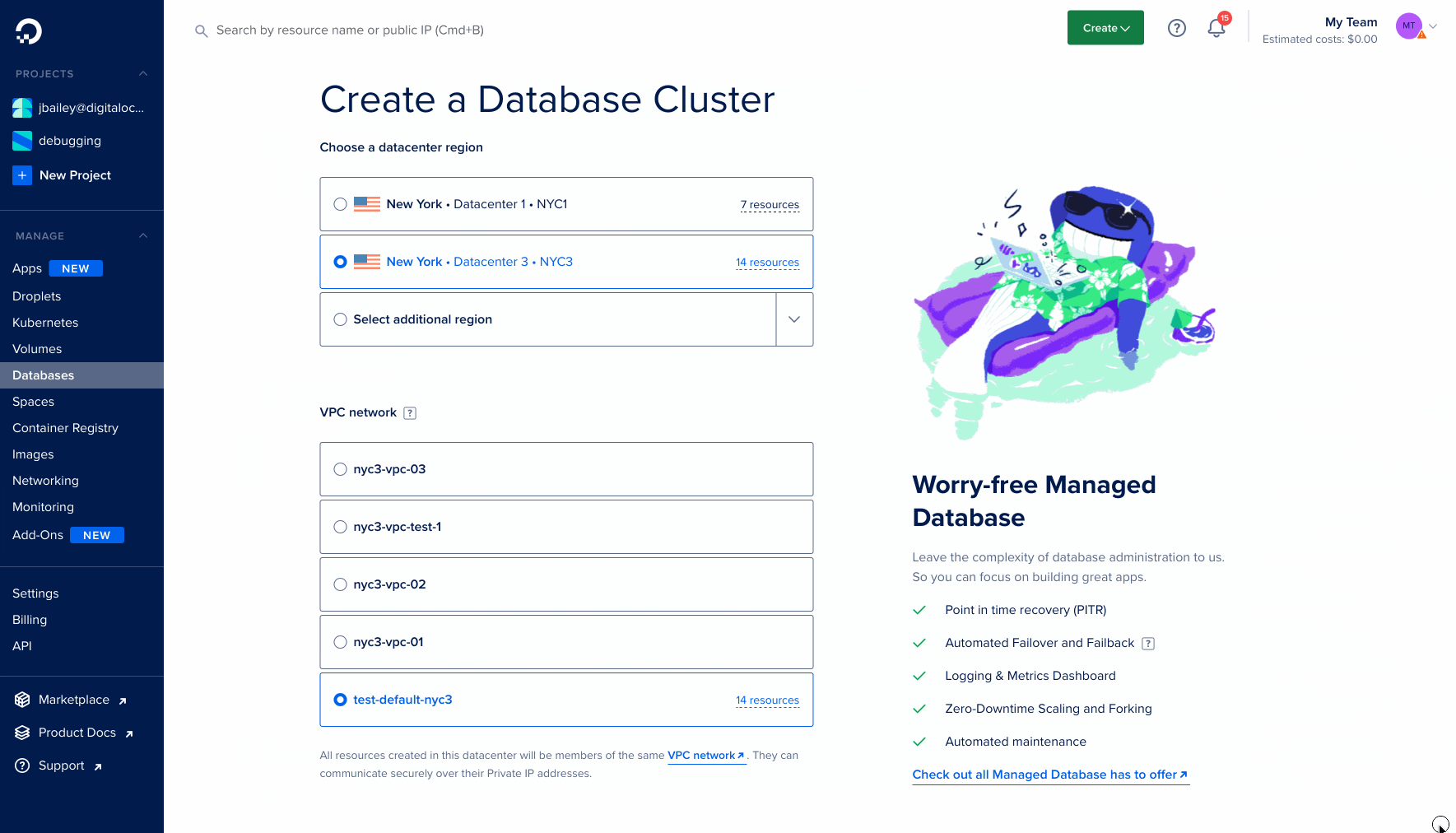Open Add-Ons in the sidebar

(38, 535)
